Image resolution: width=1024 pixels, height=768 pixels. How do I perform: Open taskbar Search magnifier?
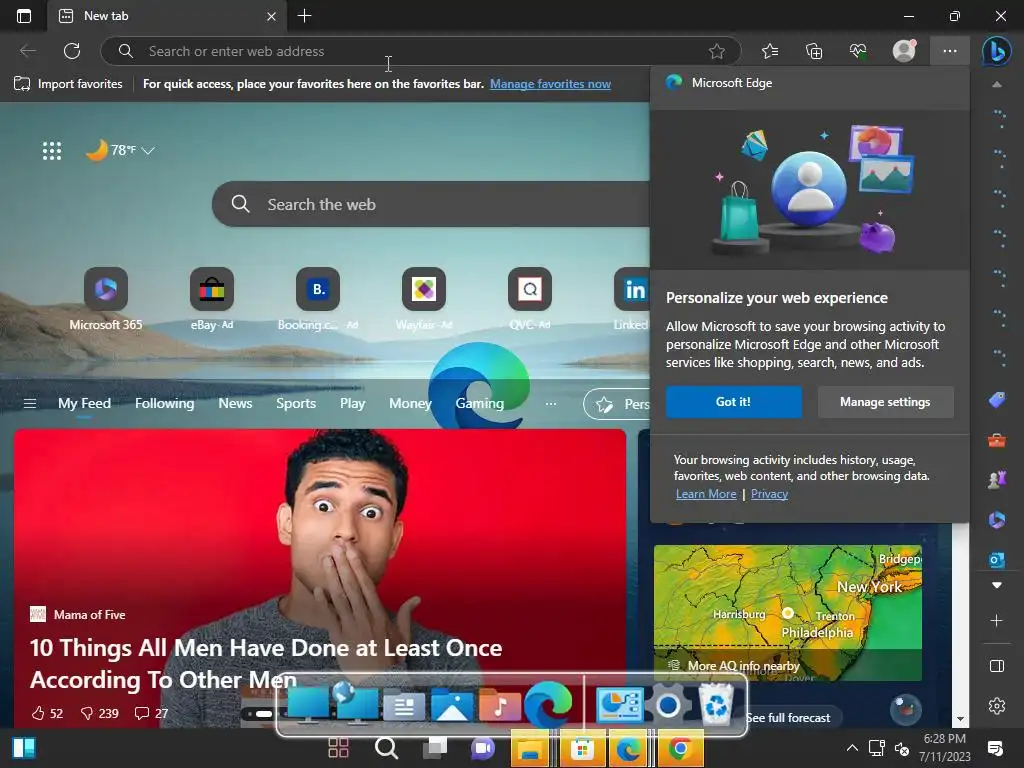386,748
